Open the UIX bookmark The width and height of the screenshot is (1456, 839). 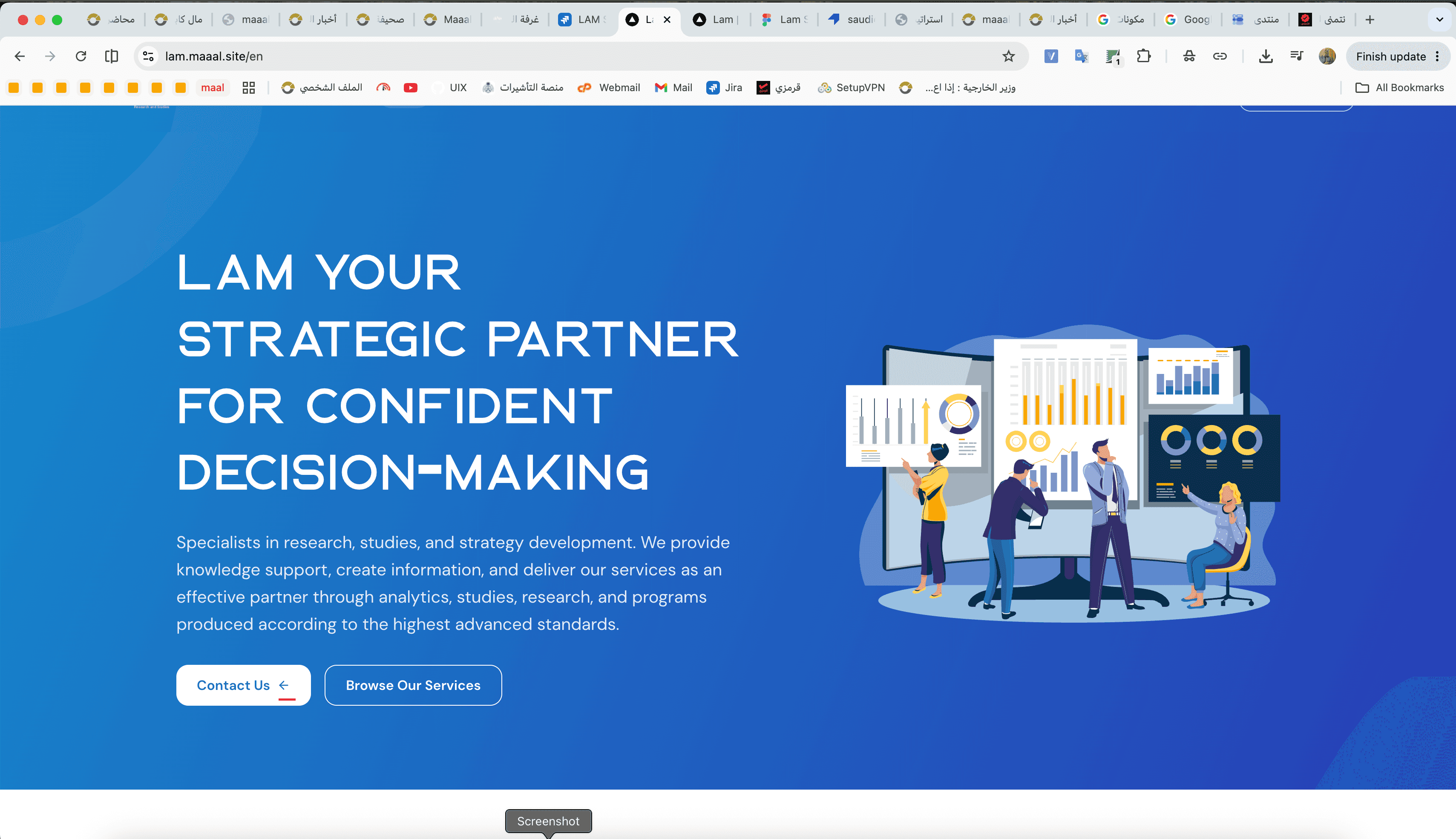point(450,88)
